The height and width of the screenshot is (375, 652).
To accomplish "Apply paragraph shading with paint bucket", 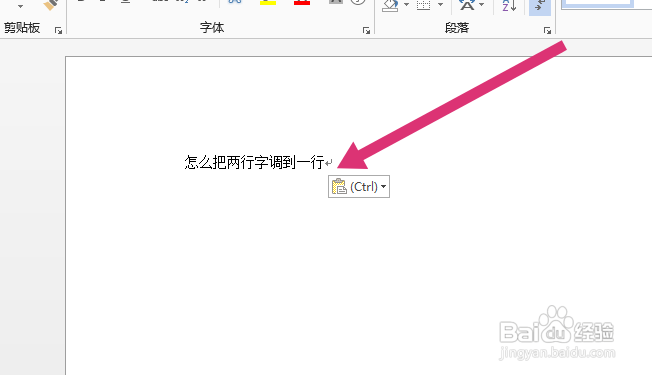I will pos(390,5).
